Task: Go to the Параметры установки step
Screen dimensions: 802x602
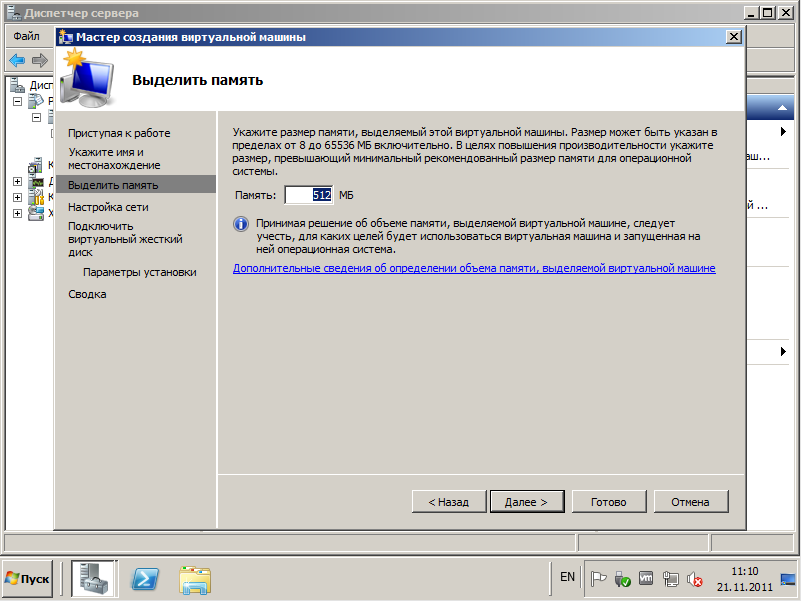Action: point(140,272)
